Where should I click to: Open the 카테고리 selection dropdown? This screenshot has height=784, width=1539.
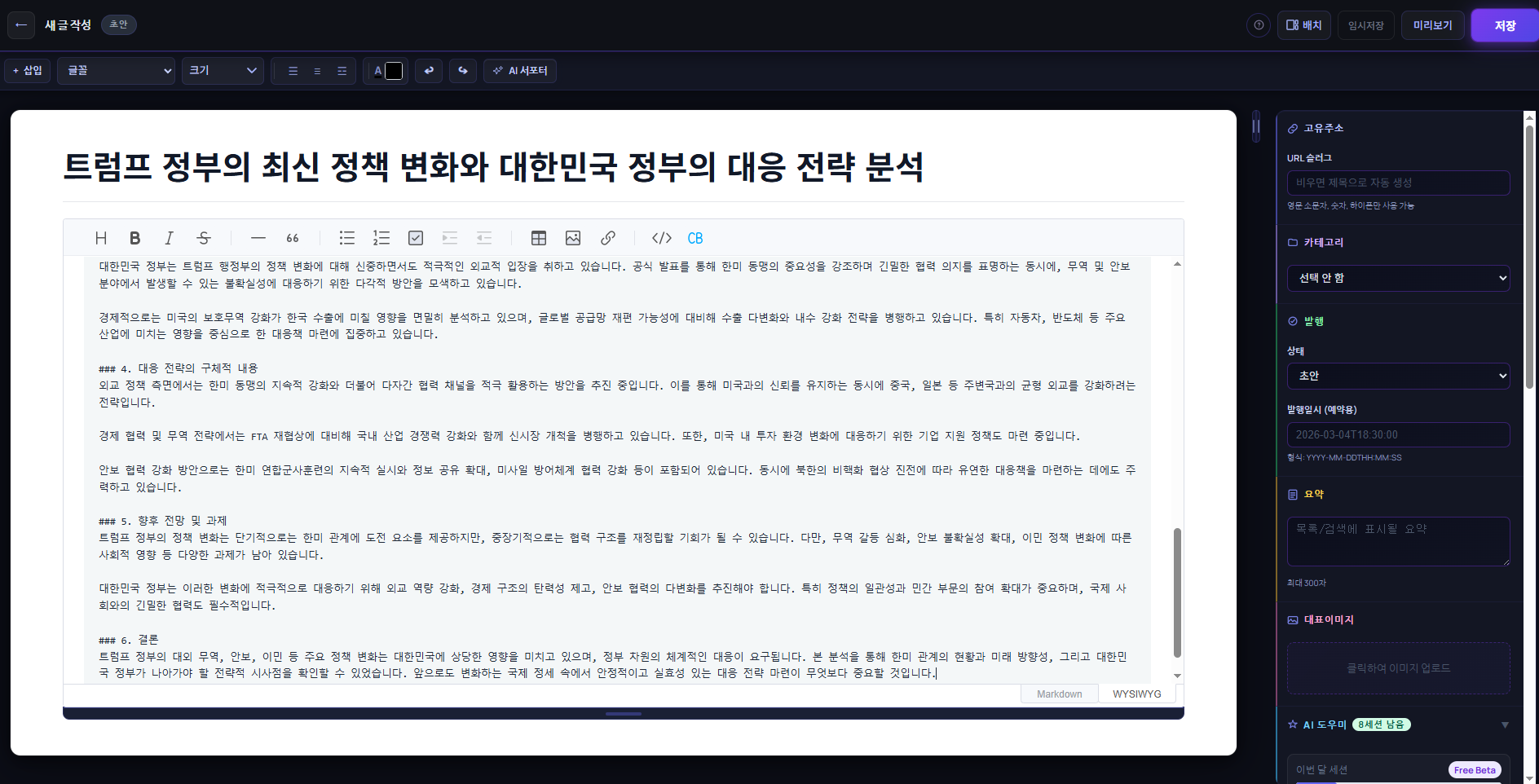[1397, 278]
